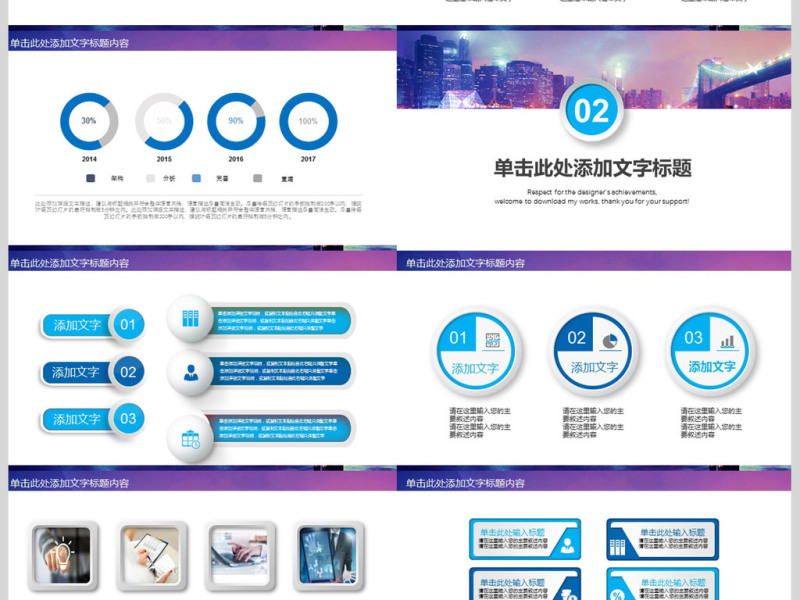Click the 添加文字 button labeled 01
The image size is (800, 600).
click(78, 325)
